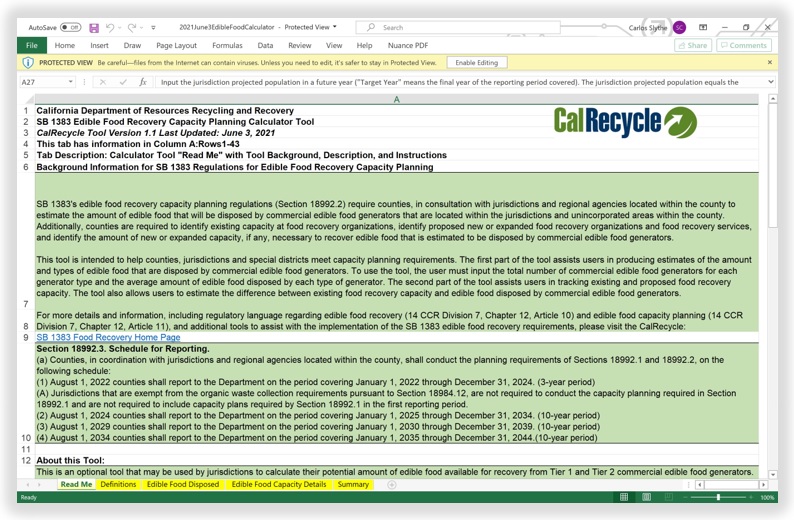Open the SC user account avatar
The height and width of the screenshot is (520, 794).
coord(680,27)
